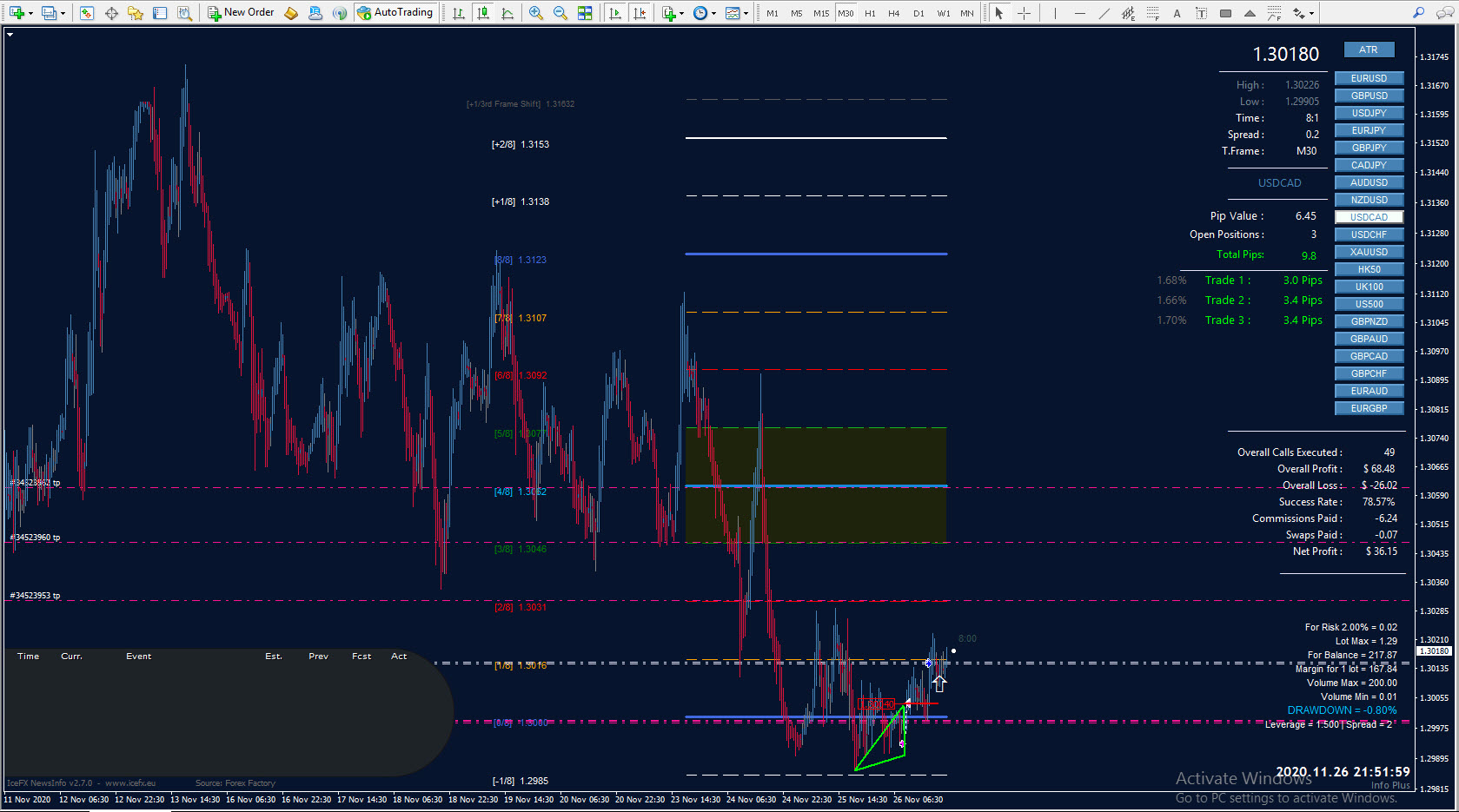
Task: Toggle the chart auto scroll icon
Action: (615, 13)
